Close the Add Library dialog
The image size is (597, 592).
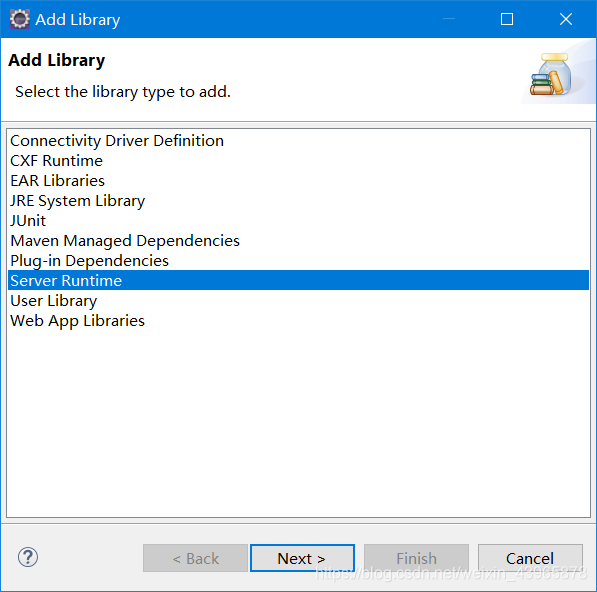point(566,19)
